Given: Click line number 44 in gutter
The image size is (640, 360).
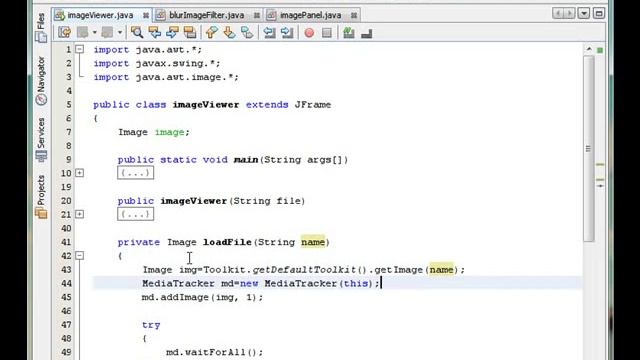Looking at the screenshot, I should click(x=66, y=283).
